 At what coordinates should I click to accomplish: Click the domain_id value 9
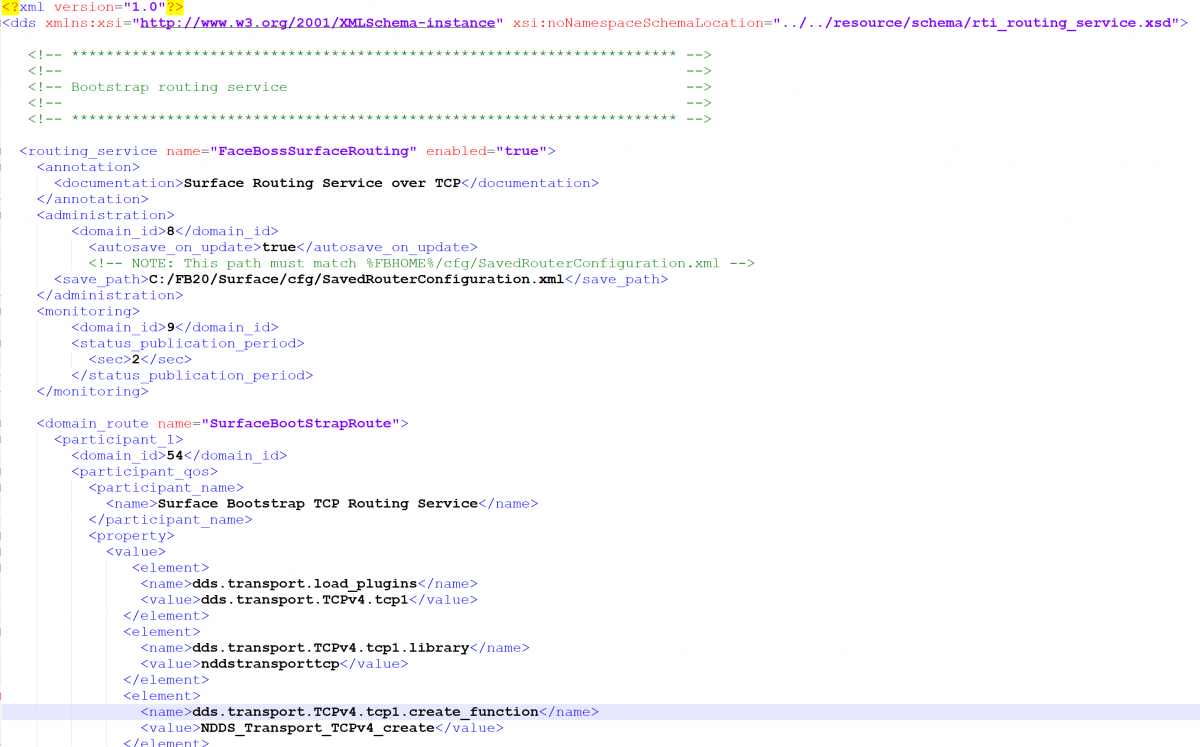tap(171, 327)
